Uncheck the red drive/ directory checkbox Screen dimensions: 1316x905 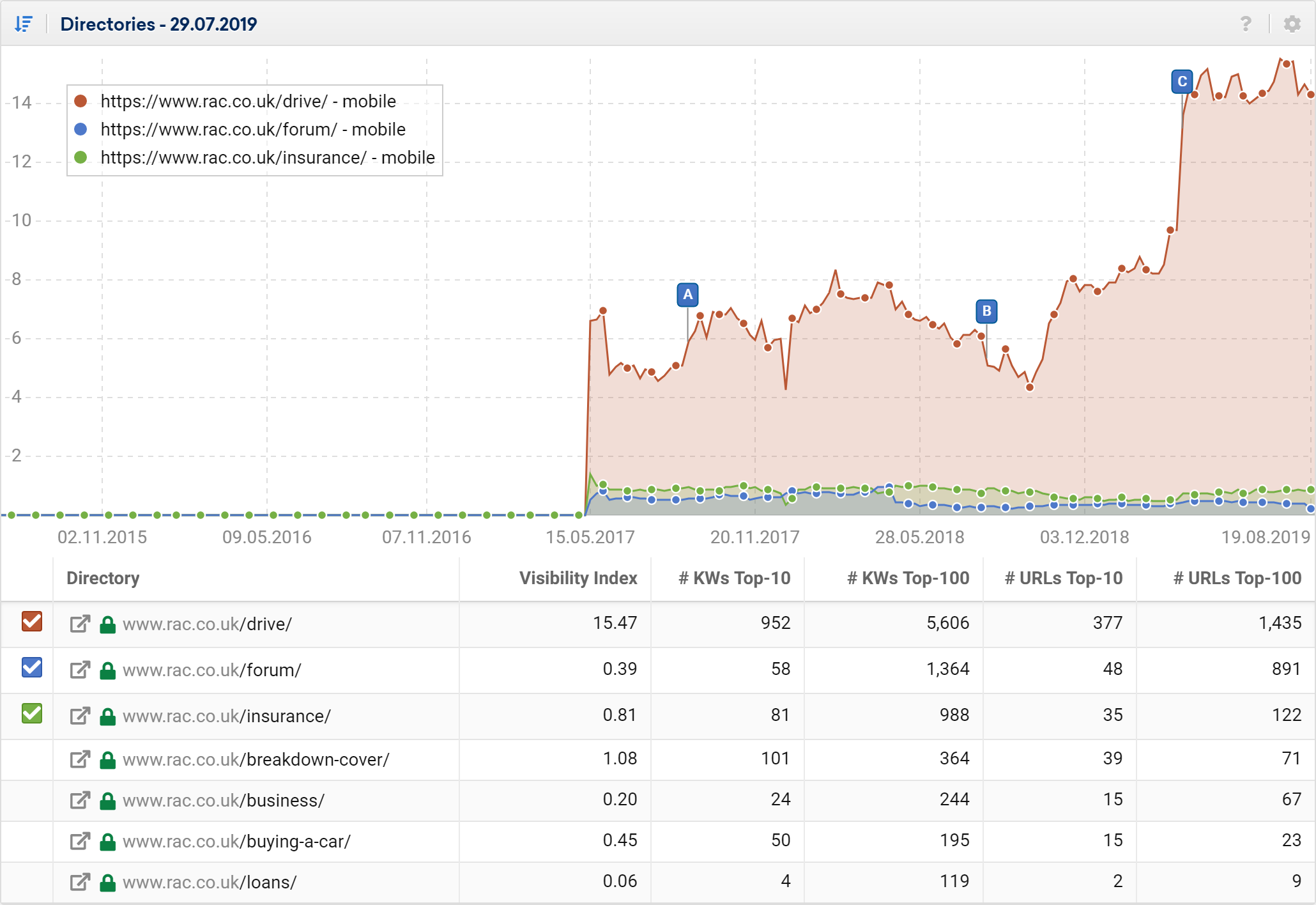coord(32,621)
